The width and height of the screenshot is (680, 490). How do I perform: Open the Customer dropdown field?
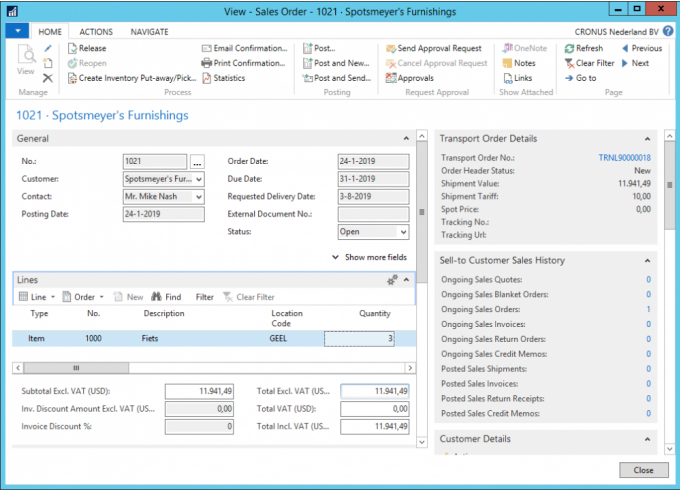(x=199, y=179)
